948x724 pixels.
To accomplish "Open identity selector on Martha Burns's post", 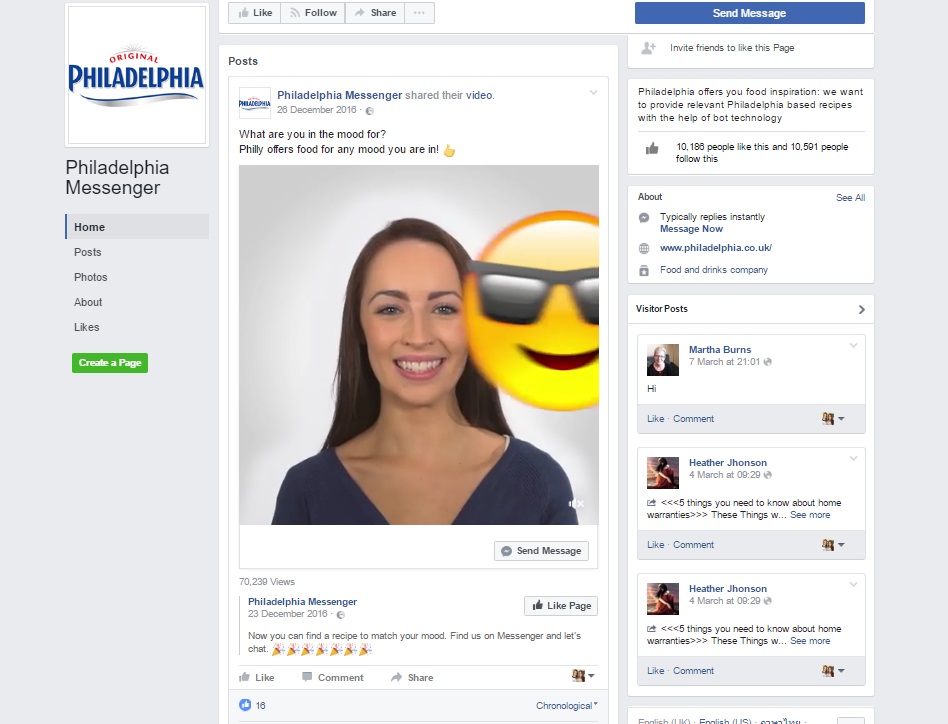I will point(833,418).
